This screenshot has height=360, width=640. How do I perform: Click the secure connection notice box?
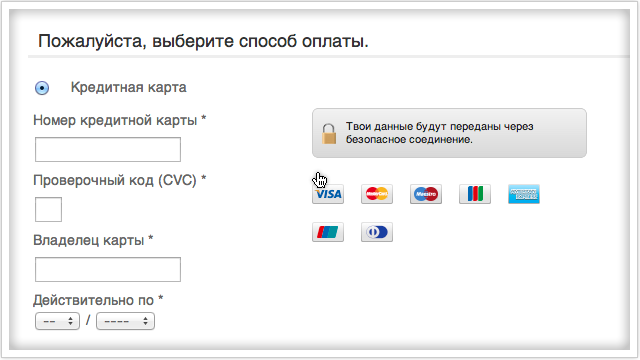point(449,133)
